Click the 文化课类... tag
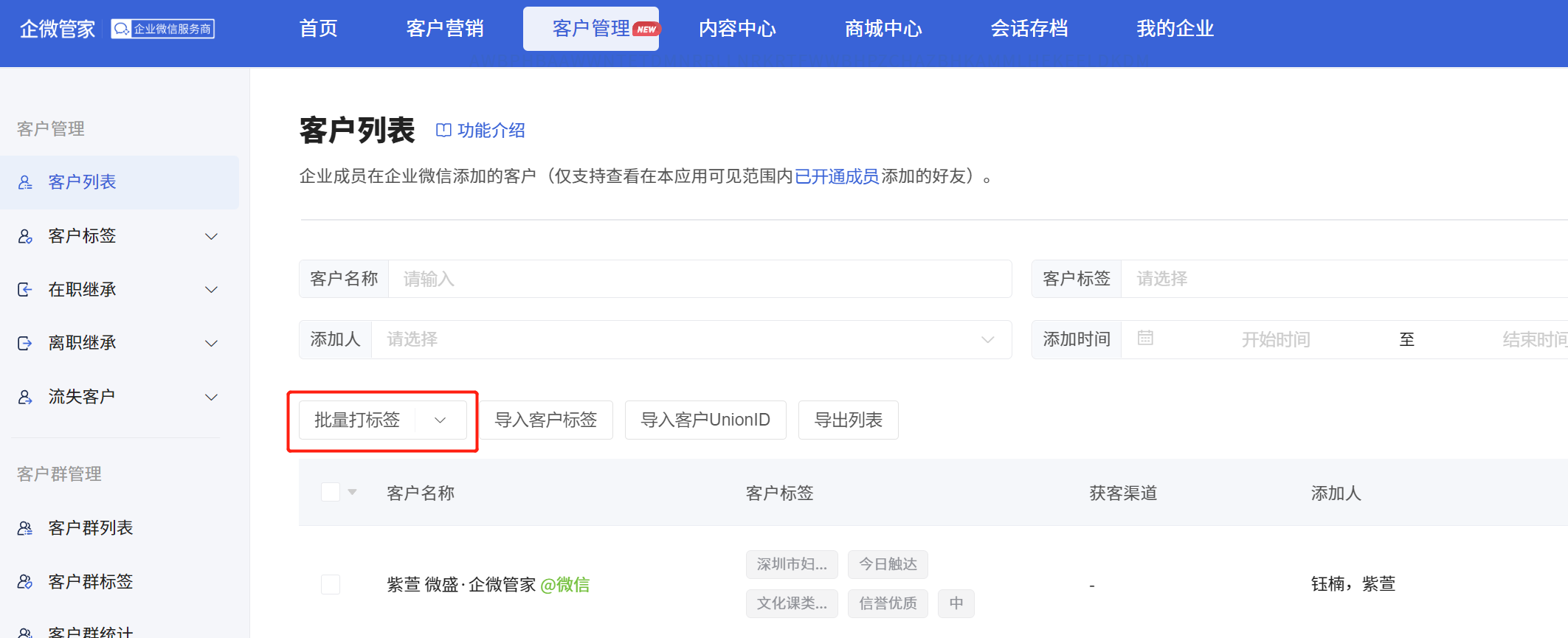Screen dimensions: 1568x638 point(792,603)
